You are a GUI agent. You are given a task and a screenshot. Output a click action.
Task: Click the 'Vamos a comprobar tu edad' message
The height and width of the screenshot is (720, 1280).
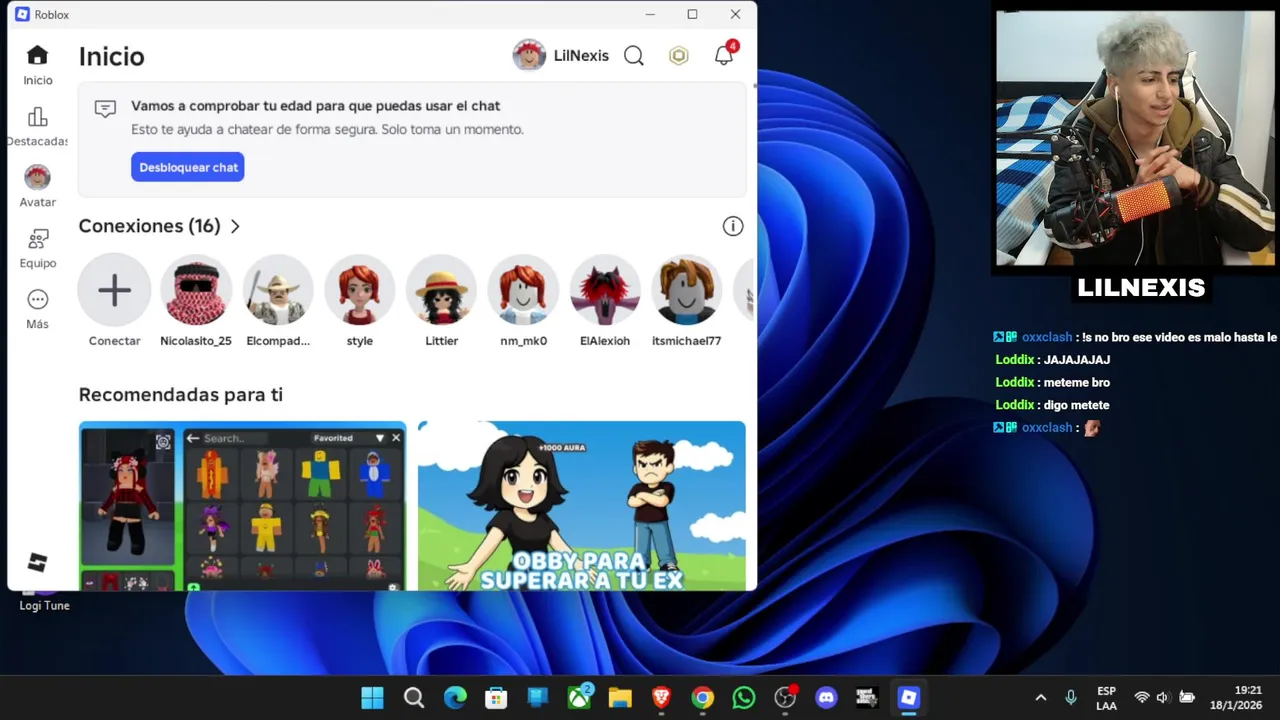click(315, 106)
